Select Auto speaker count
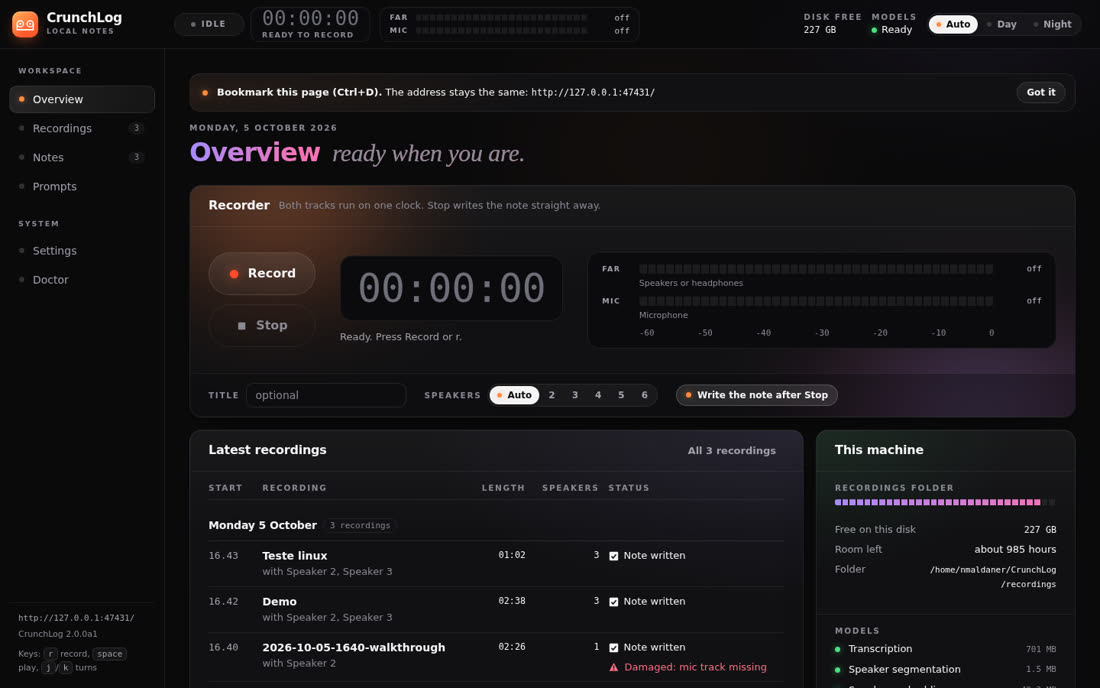The width and height of the screenshot is (1100, 688). coord(514,395)
